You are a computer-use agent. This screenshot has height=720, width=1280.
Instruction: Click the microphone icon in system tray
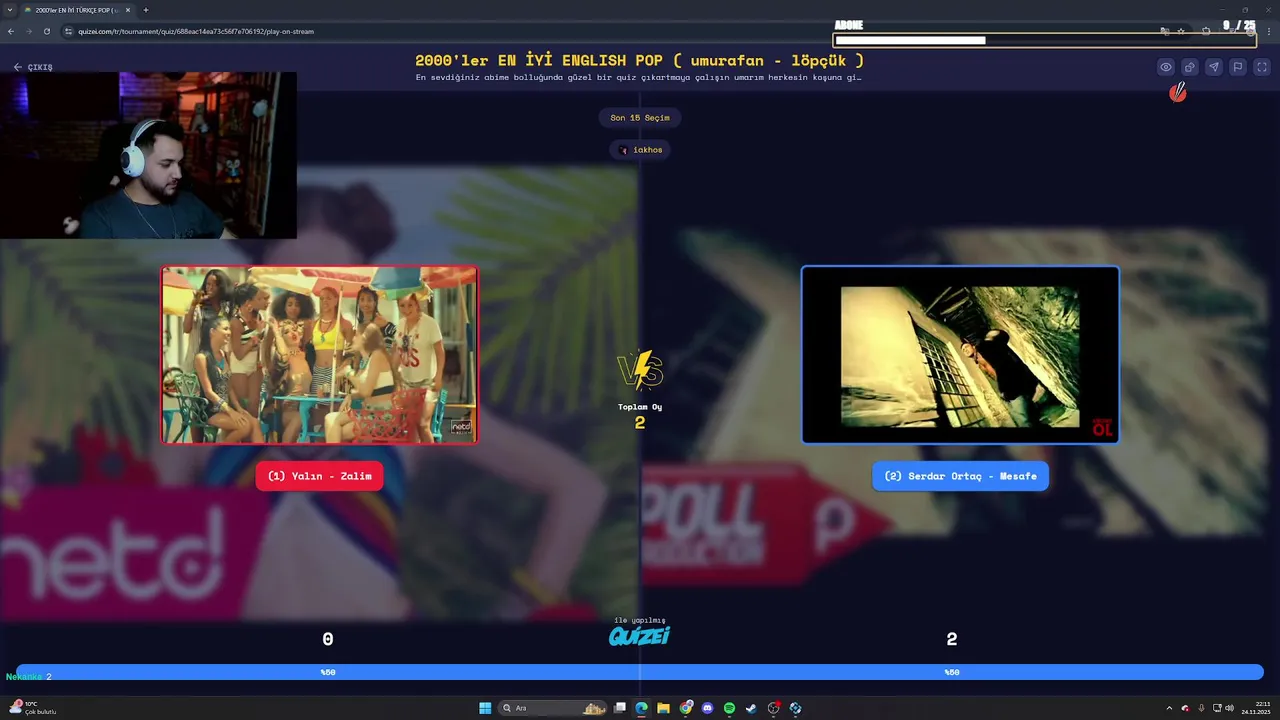click(1201, 708)
